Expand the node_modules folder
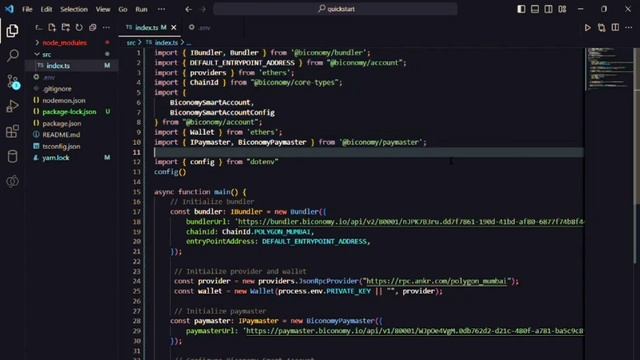The width and height of the screenshot is (640, 360). click(x=64, y=42)
